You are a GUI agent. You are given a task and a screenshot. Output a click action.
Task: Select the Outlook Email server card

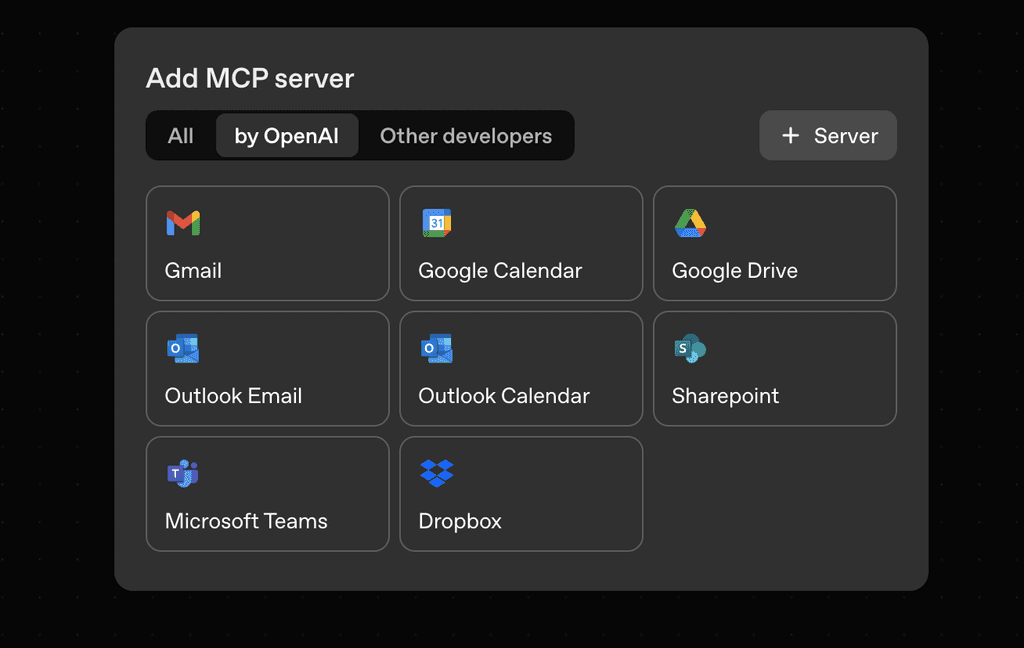[x=267, y=368]
